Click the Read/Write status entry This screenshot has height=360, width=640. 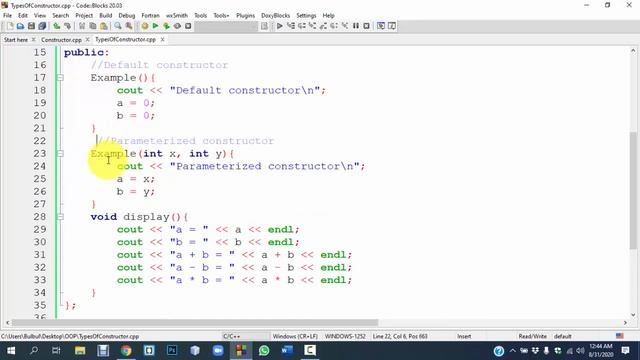[532, 336]
